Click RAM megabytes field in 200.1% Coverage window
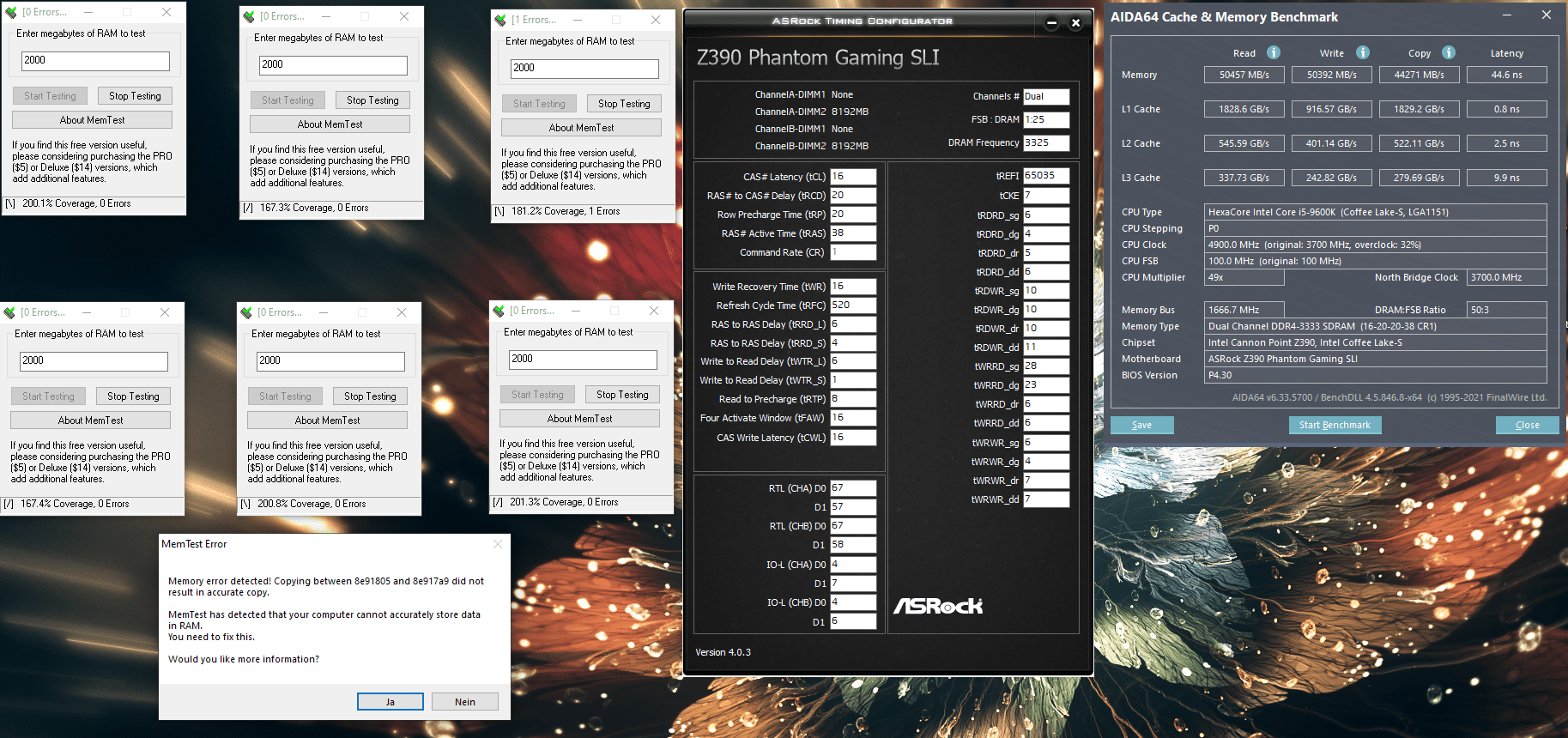Screen dimensions: 1568x738 tap(95, 61)
